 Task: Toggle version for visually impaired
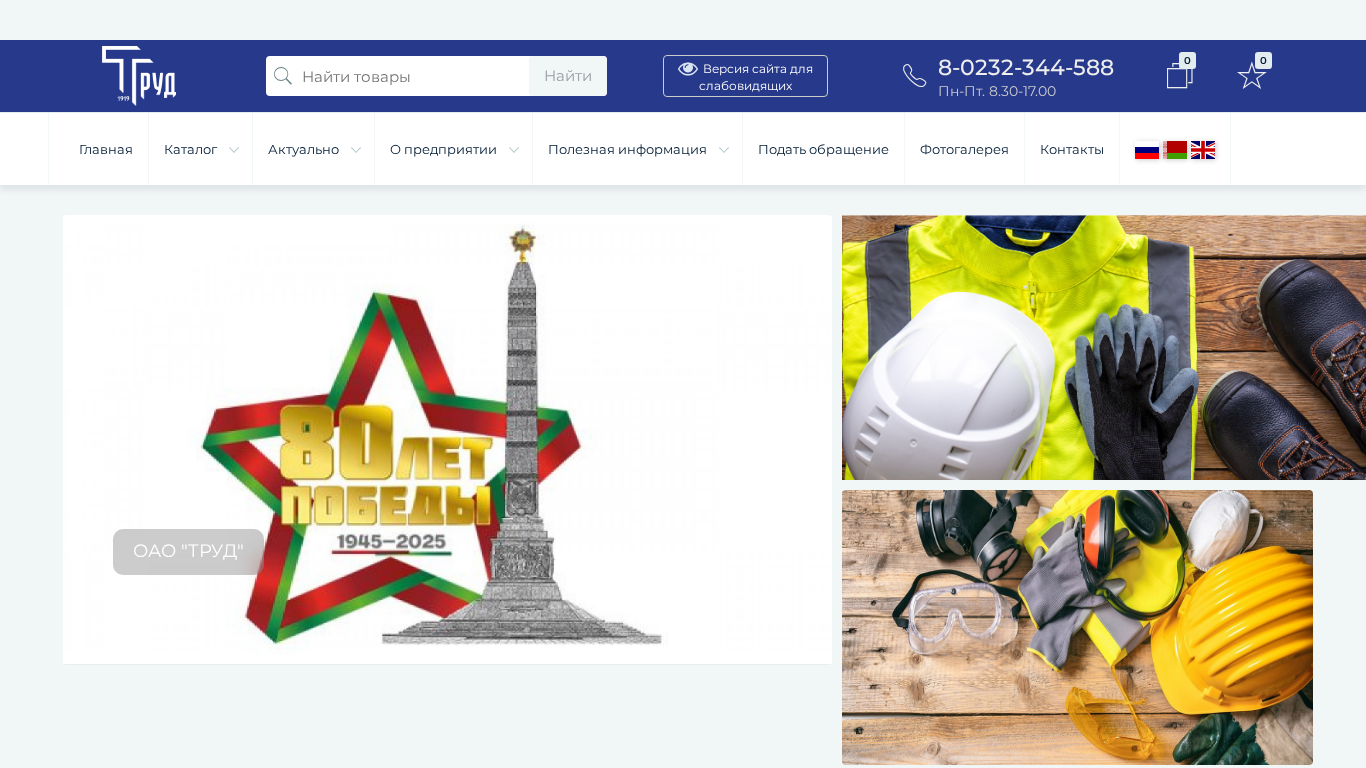(745, 76)
